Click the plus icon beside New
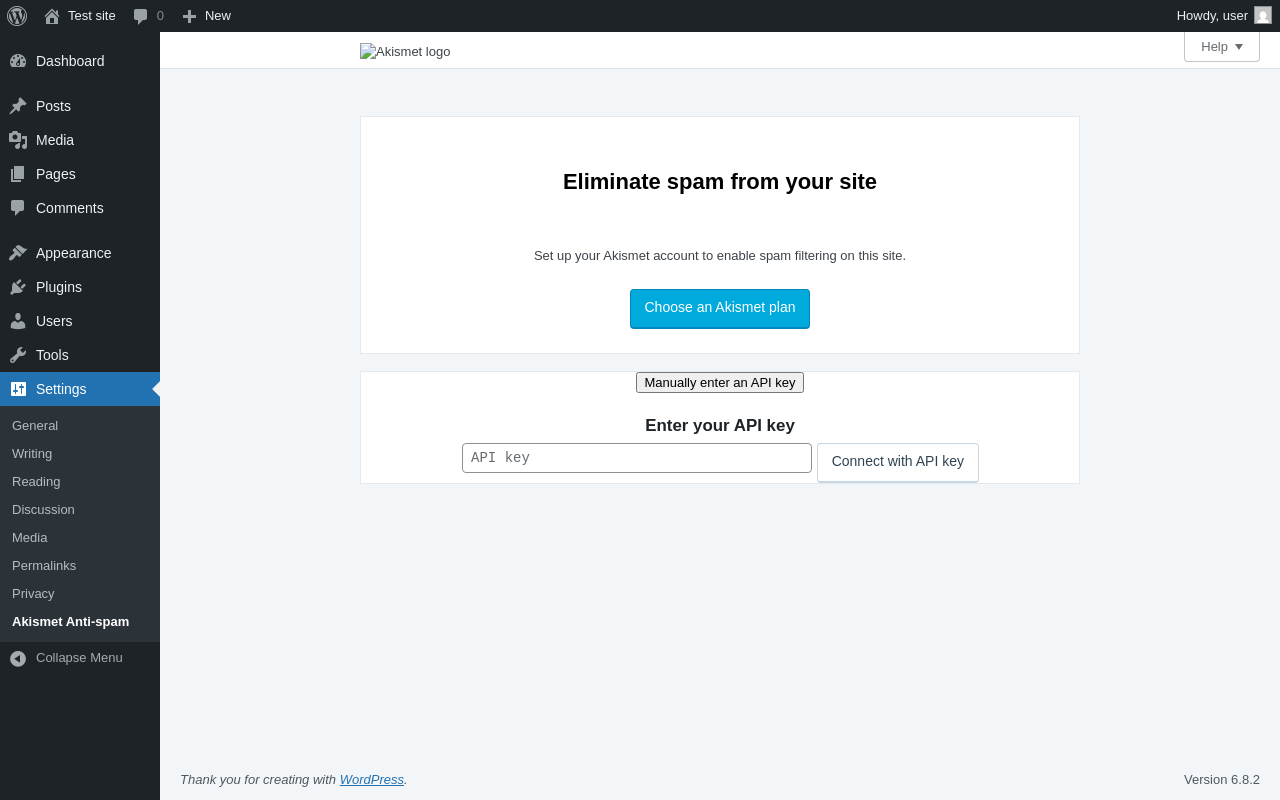 tap(189, 16)
